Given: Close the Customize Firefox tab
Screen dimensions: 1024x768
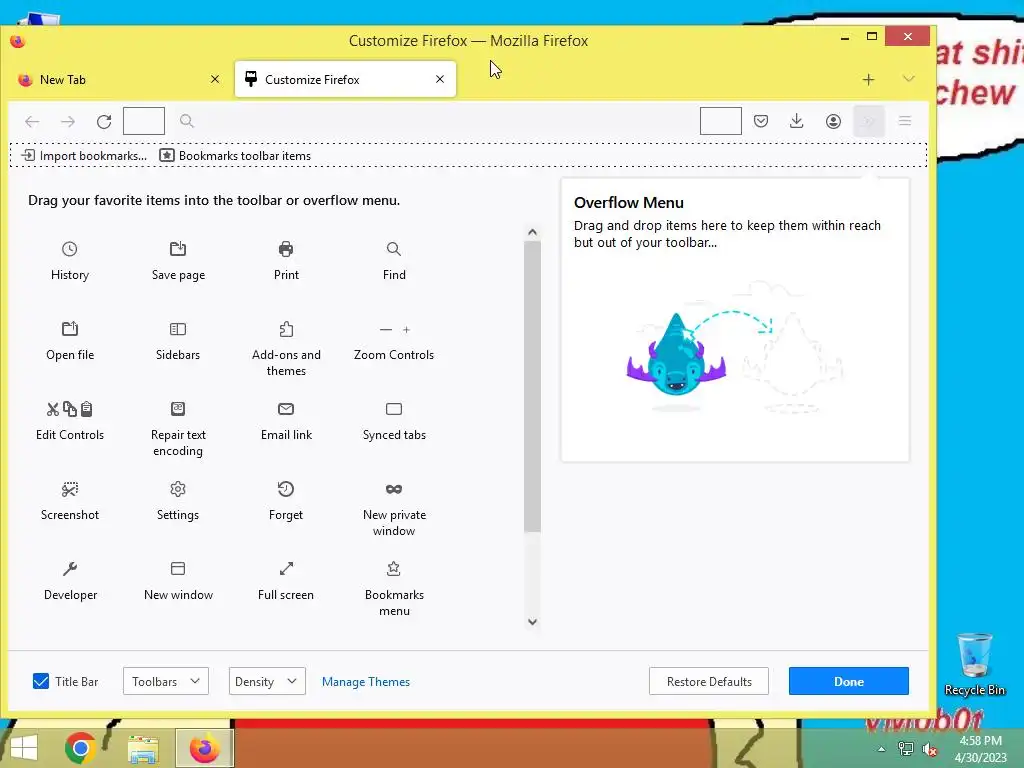Looking at the screenshot, I should click(440, 79).
